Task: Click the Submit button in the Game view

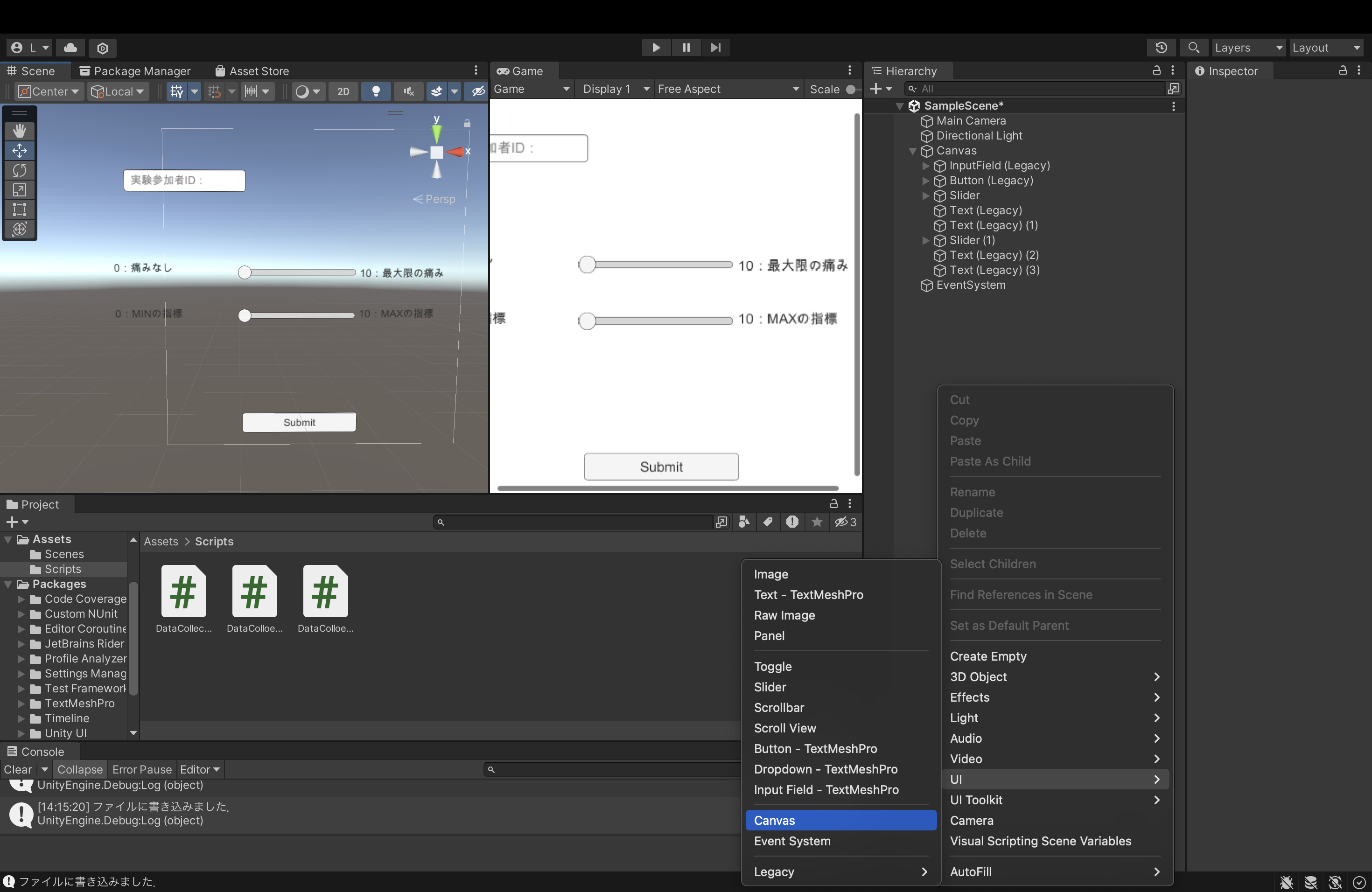Action: [x=661, y=466]
